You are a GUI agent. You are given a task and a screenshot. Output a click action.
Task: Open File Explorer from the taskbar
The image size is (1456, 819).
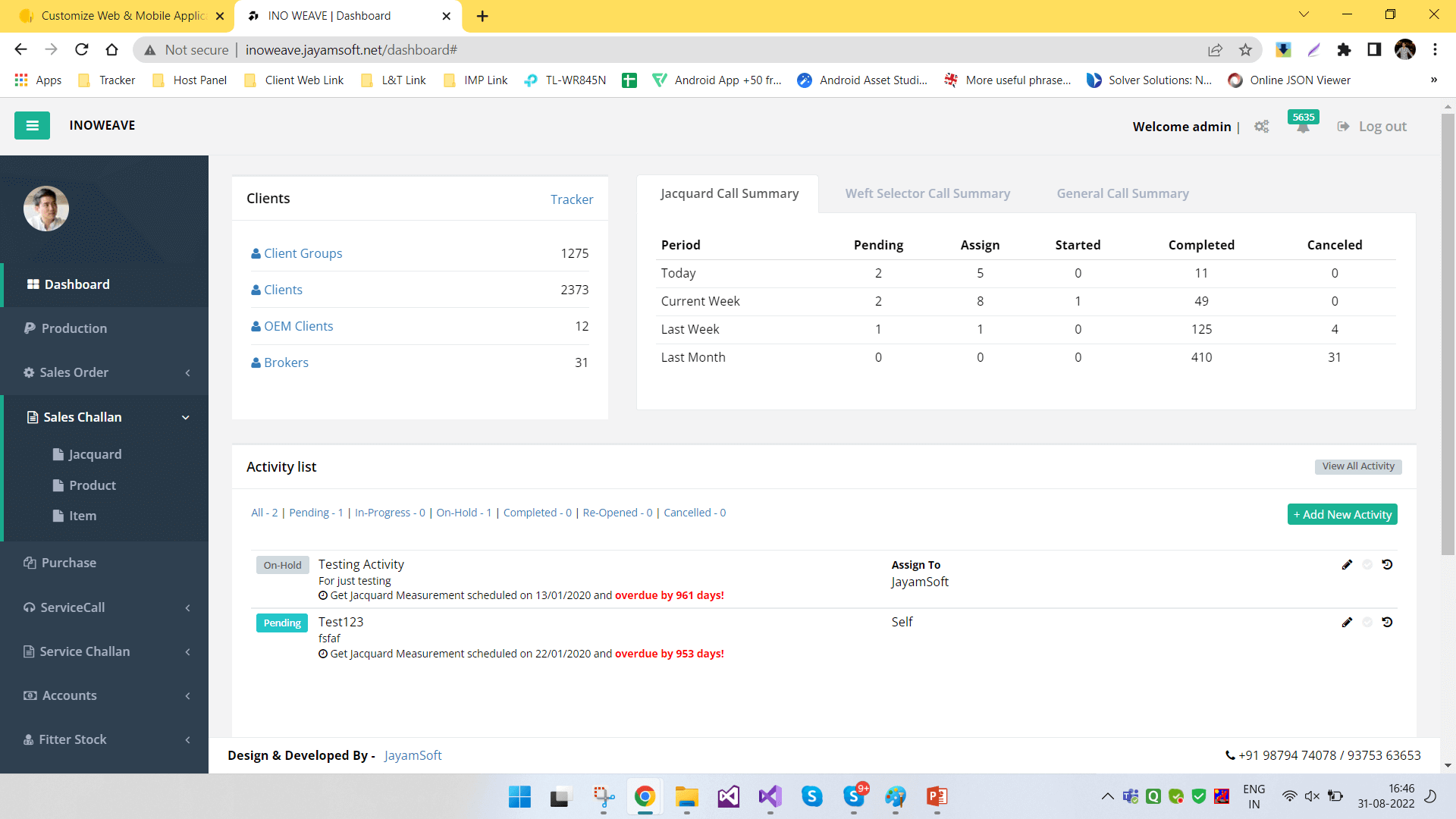(686, 796)
